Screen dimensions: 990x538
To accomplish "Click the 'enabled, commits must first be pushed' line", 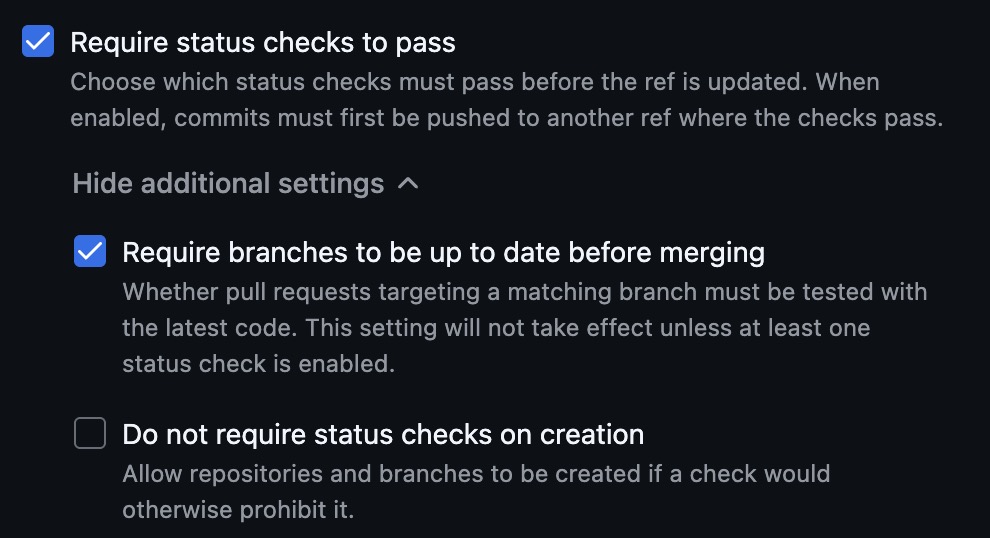I will [506, 118].
